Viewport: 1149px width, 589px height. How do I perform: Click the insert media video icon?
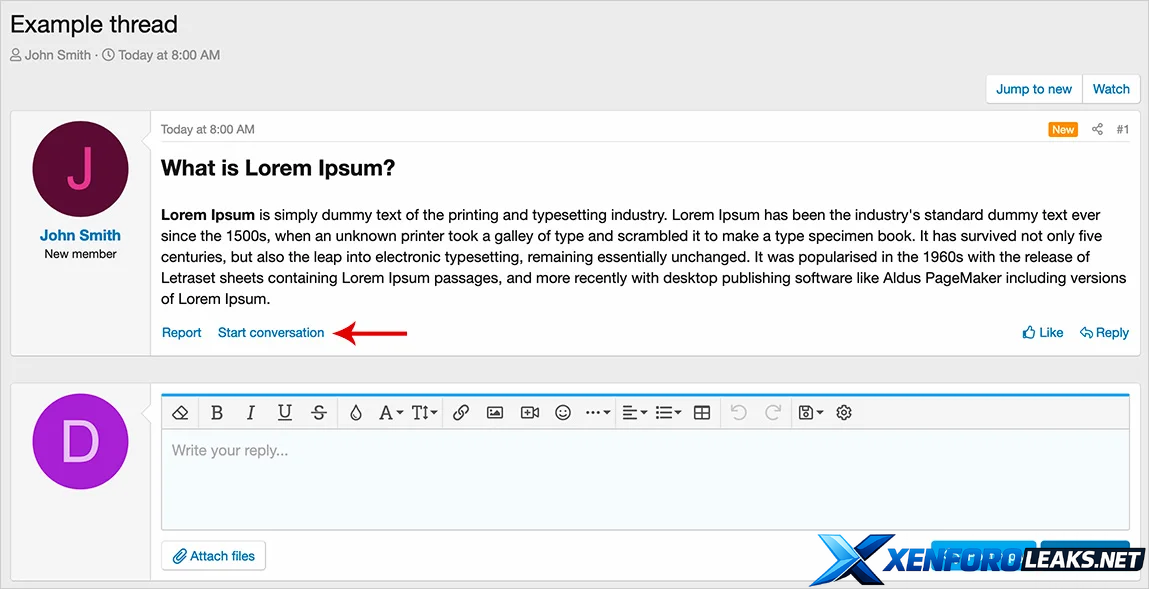530,412
